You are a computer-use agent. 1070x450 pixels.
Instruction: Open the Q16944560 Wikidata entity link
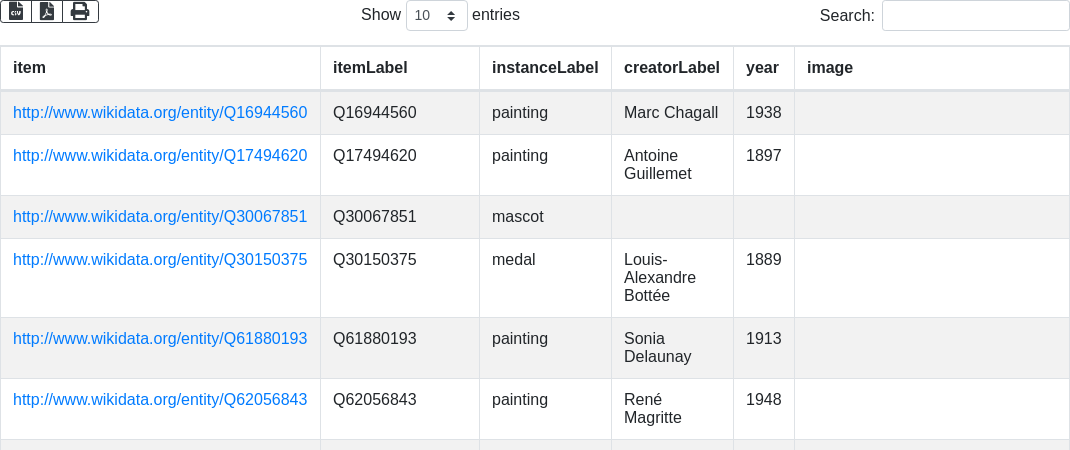160,113
